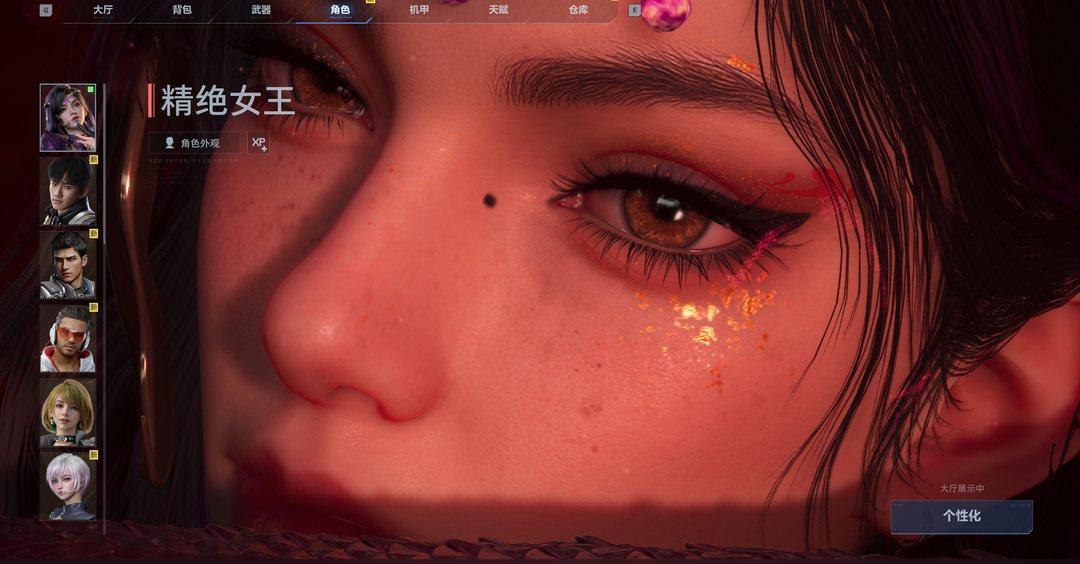Click the E key navigation icon
Image resolution: width=1080 pixels, height=564 pixels.
pos(634,10)
